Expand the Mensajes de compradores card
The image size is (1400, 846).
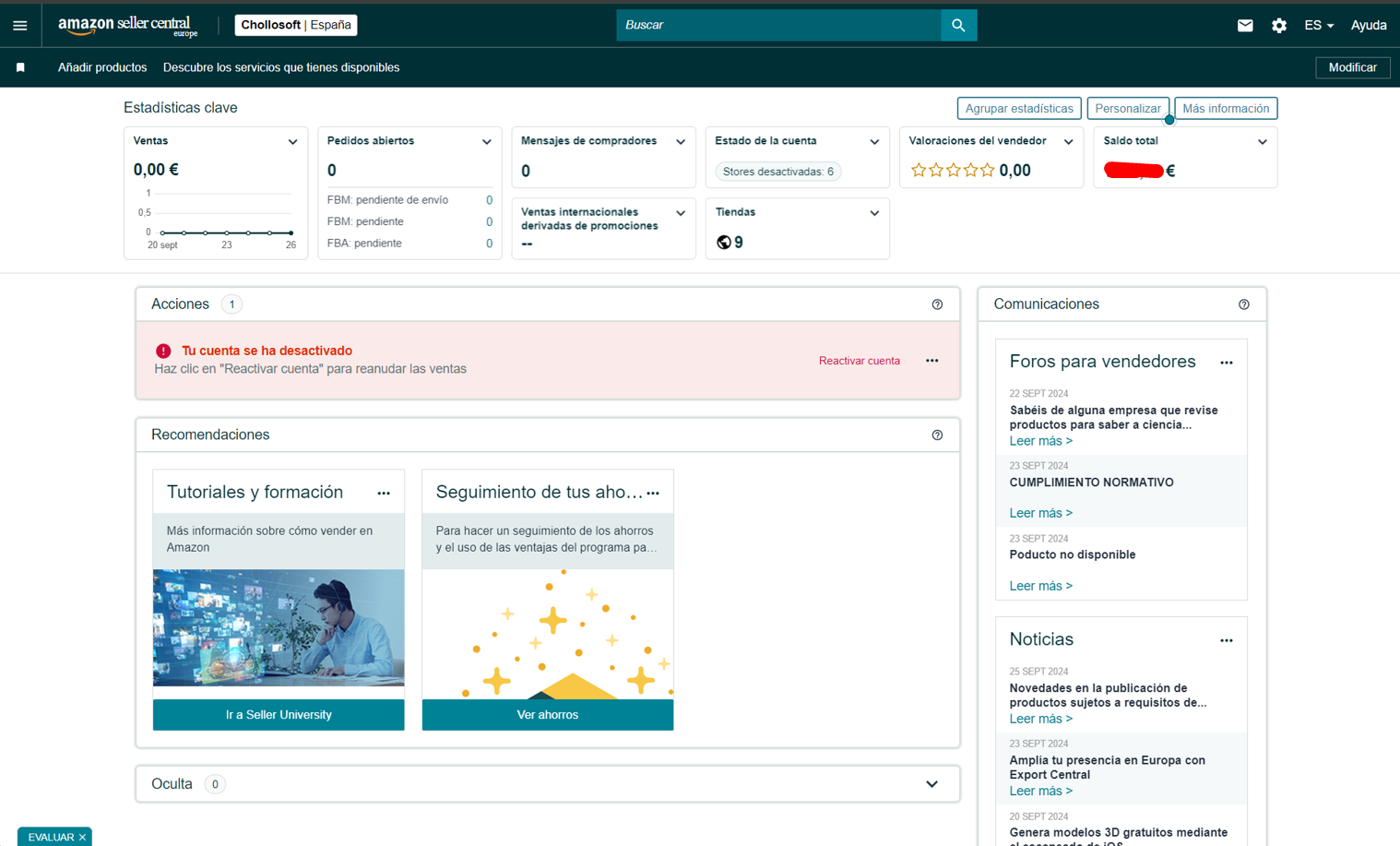tap(681, 142)
